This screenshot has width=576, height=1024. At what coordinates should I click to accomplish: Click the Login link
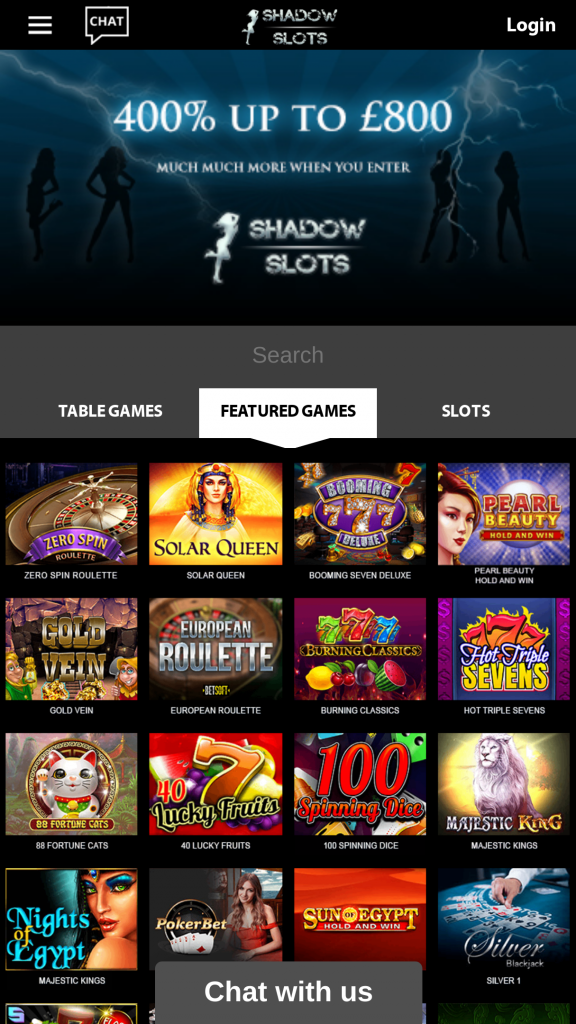point(531,25)
